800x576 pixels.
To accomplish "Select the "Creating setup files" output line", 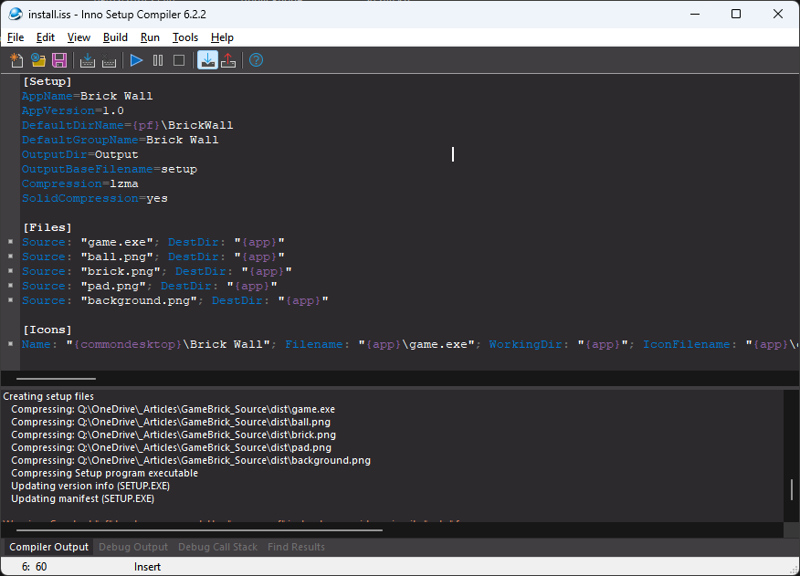I will coord(48,396).
